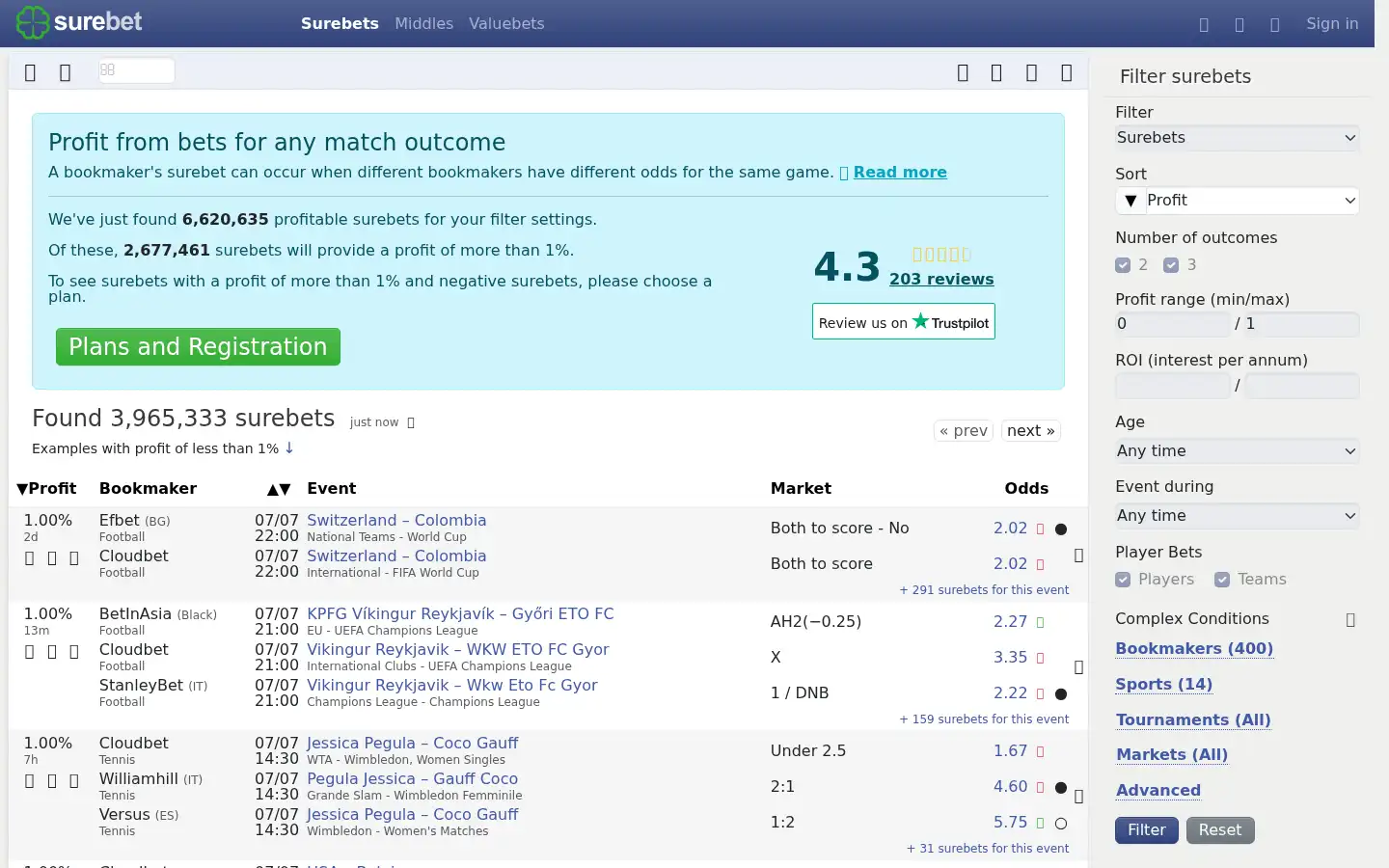The height and width of the screenshot is (868, 1389).
Task: Click the small input box in top toolbar
Action: (137, 70)
